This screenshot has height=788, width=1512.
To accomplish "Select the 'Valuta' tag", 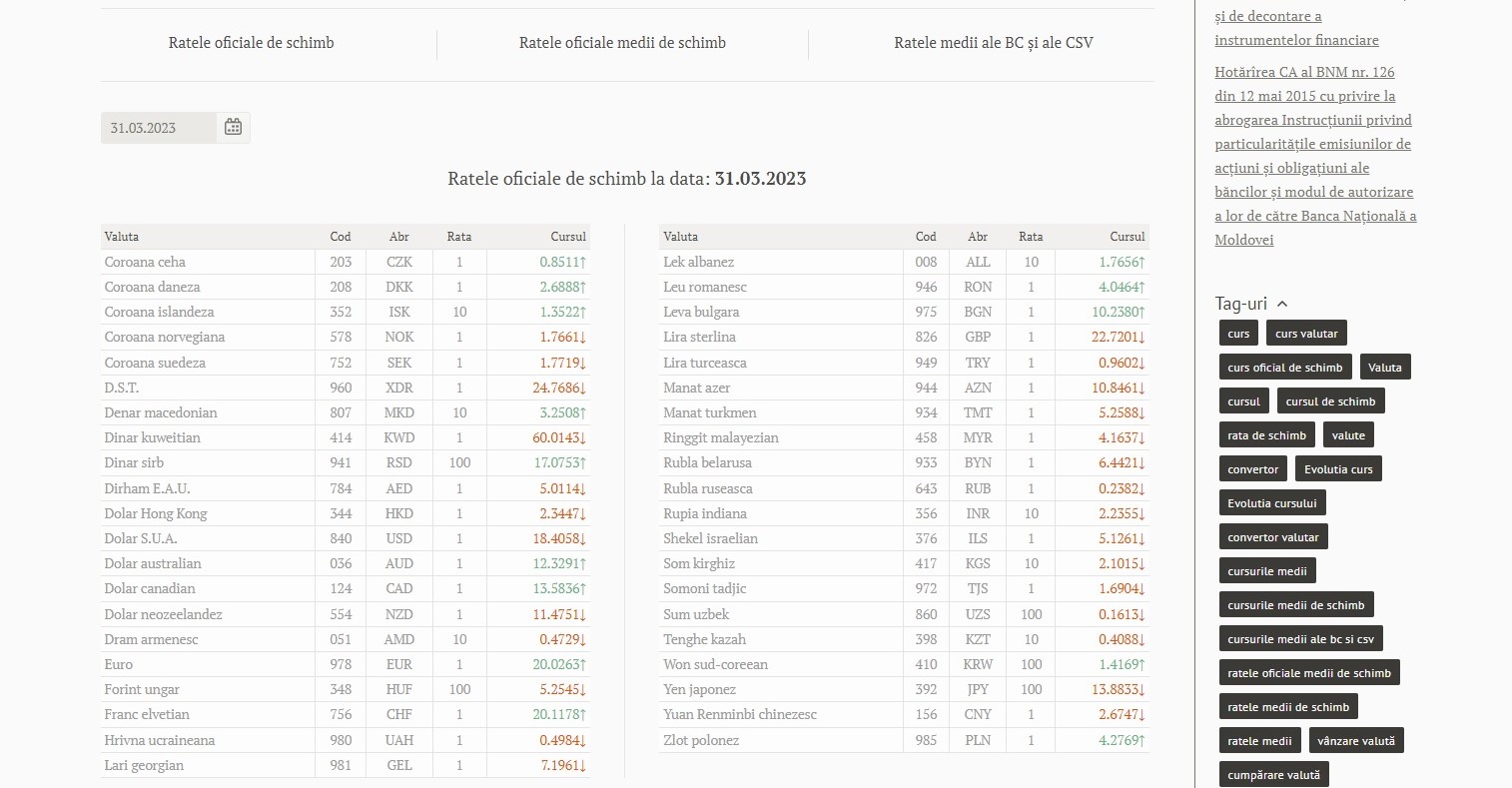I will [1384, 368].
